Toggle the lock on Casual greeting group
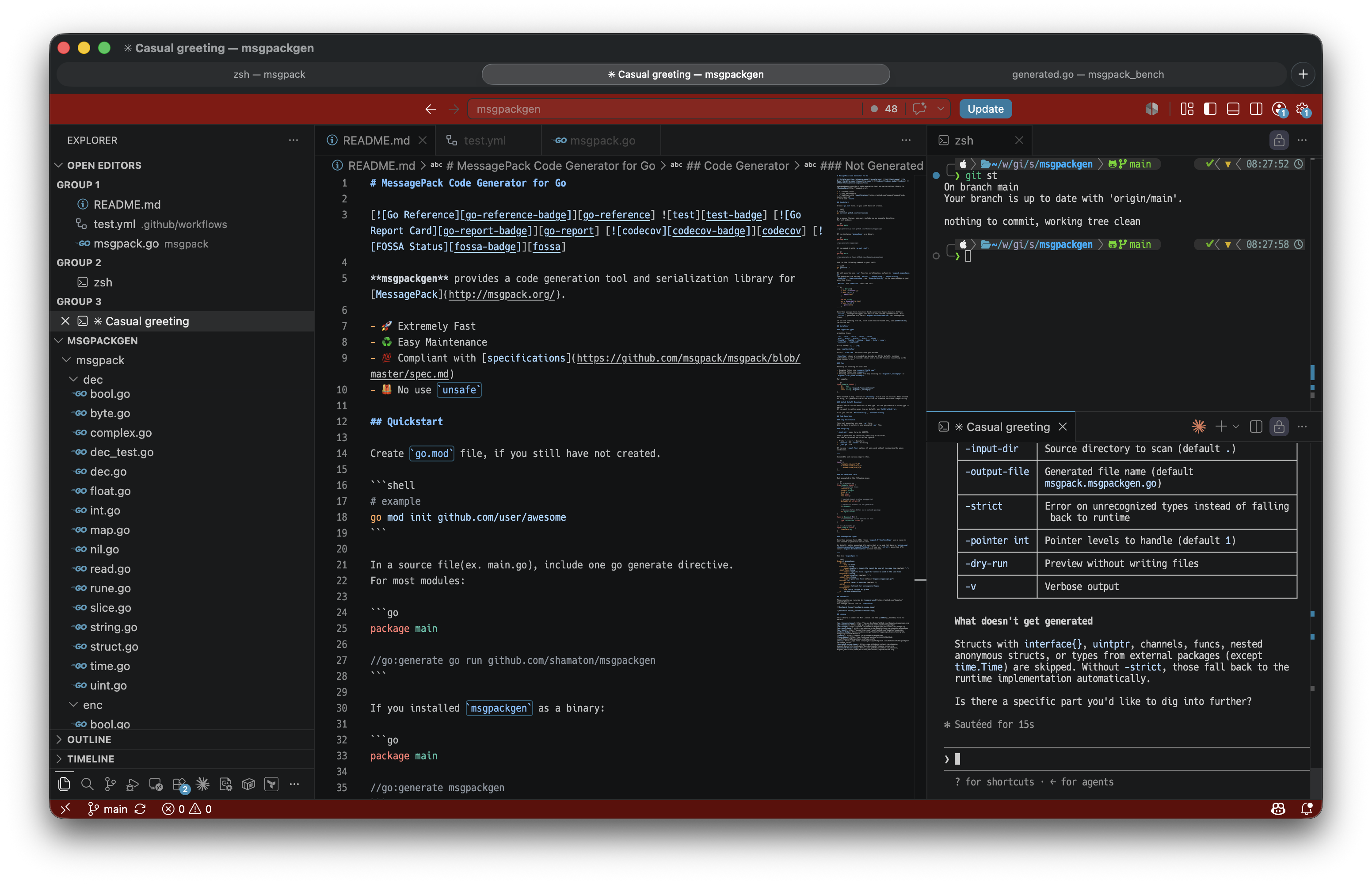Screen dimensions: 1372x884 [1279, 427]
